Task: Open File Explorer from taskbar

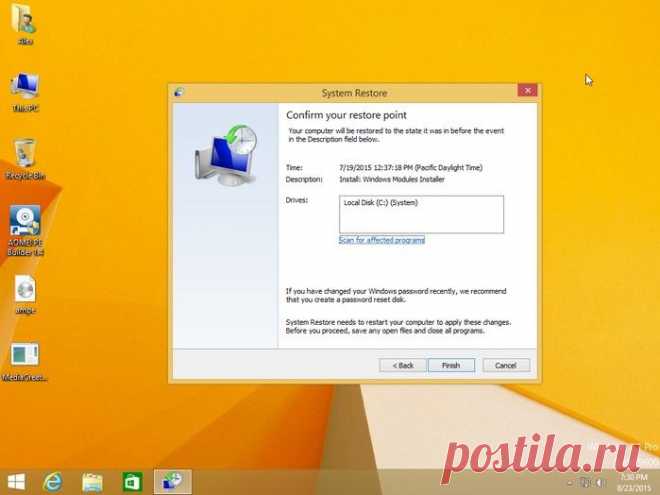Action: pyautogui.click(x=92, y=482)
